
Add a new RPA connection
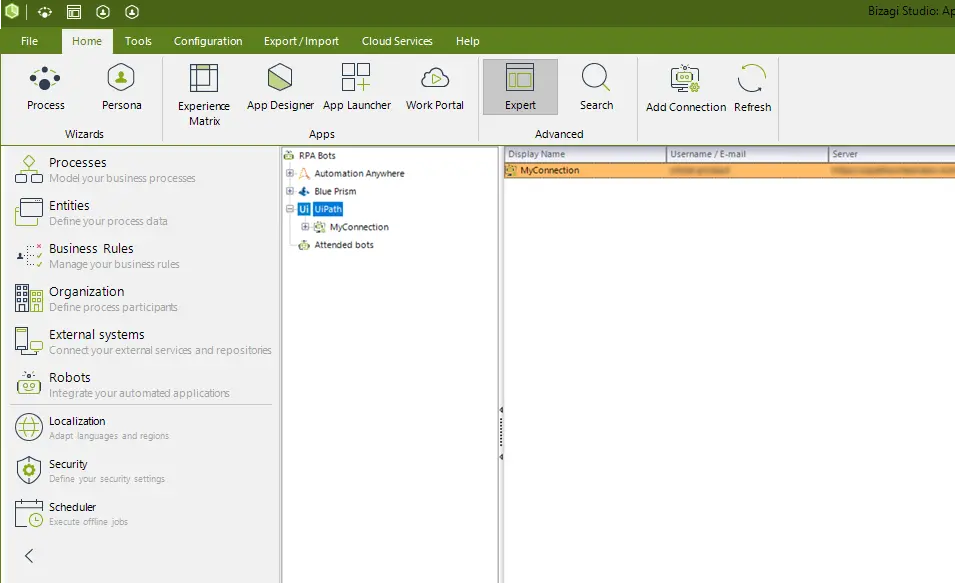[686, 90]
